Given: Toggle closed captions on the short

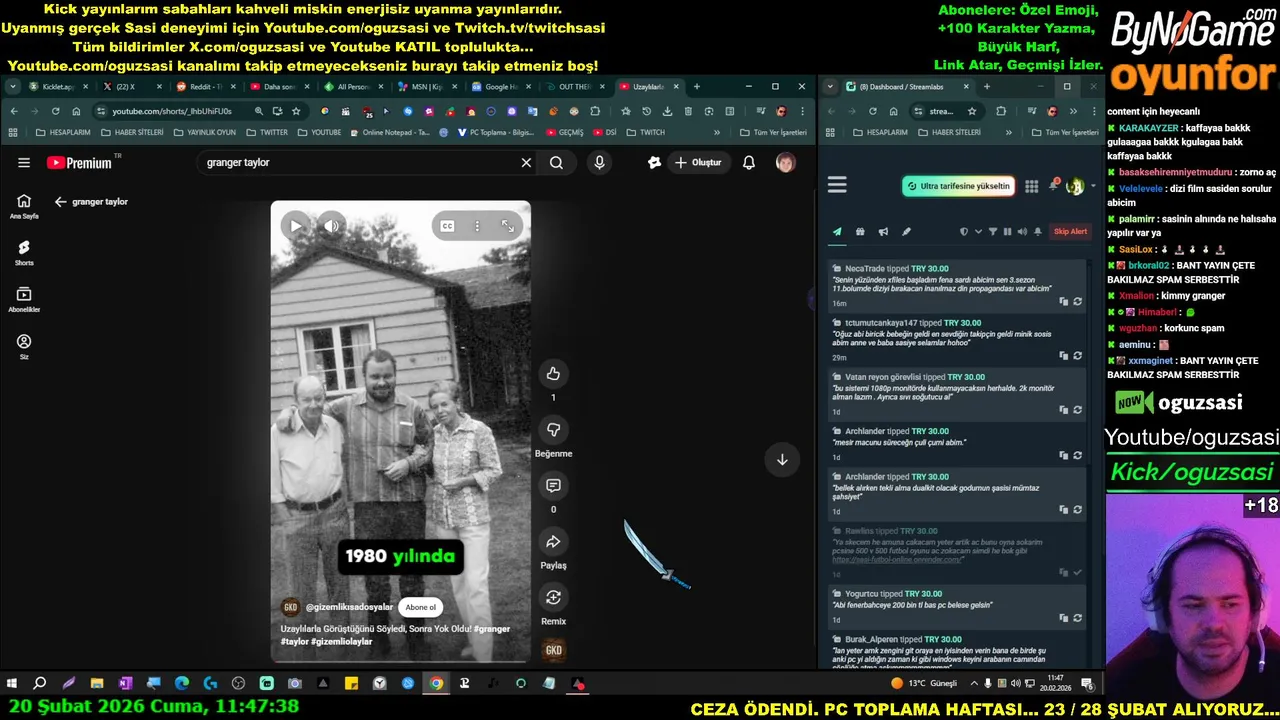Looking at the screenshot, I should 447,226.
